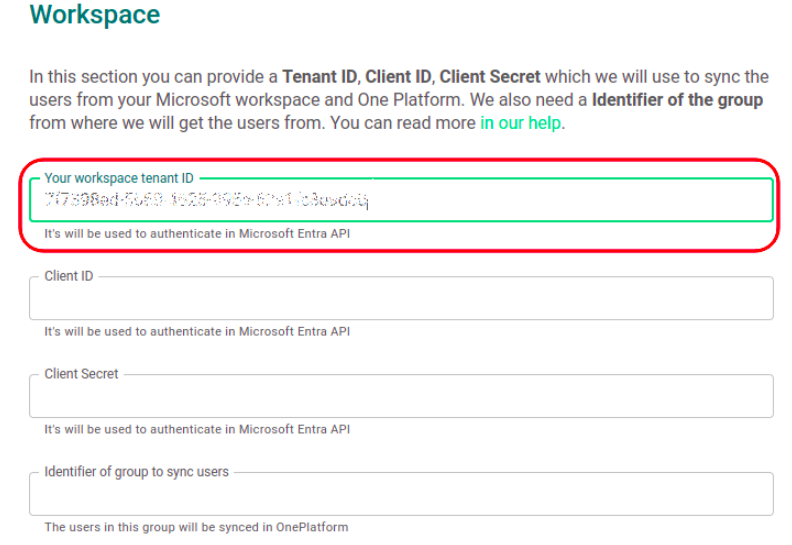Click the "Your workspace tenant ID" field label
Image resolution: width=792 pixels, height=545 pixels.
click(x=119, y=178)
